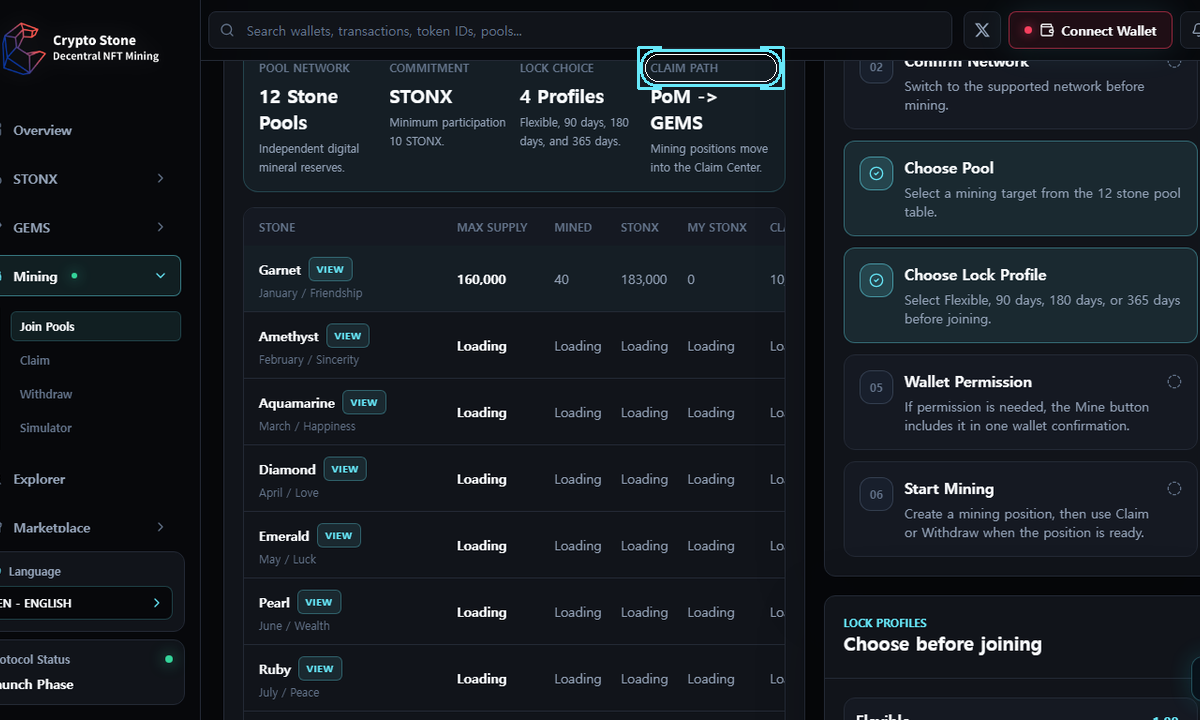Click the 'Choose before joining' heading
Screen dimensions: 1200x720
coord(942,644)
